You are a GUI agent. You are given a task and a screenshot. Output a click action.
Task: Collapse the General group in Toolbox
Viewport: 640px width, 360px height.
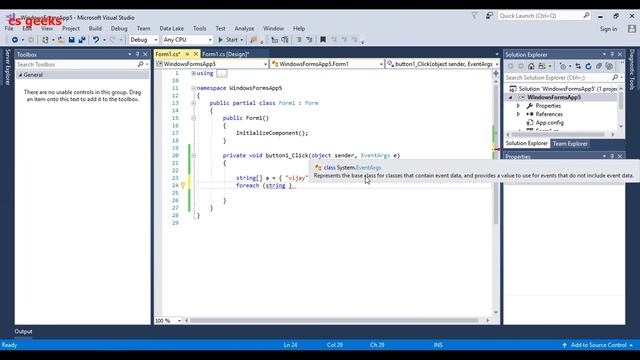point(20,75)
